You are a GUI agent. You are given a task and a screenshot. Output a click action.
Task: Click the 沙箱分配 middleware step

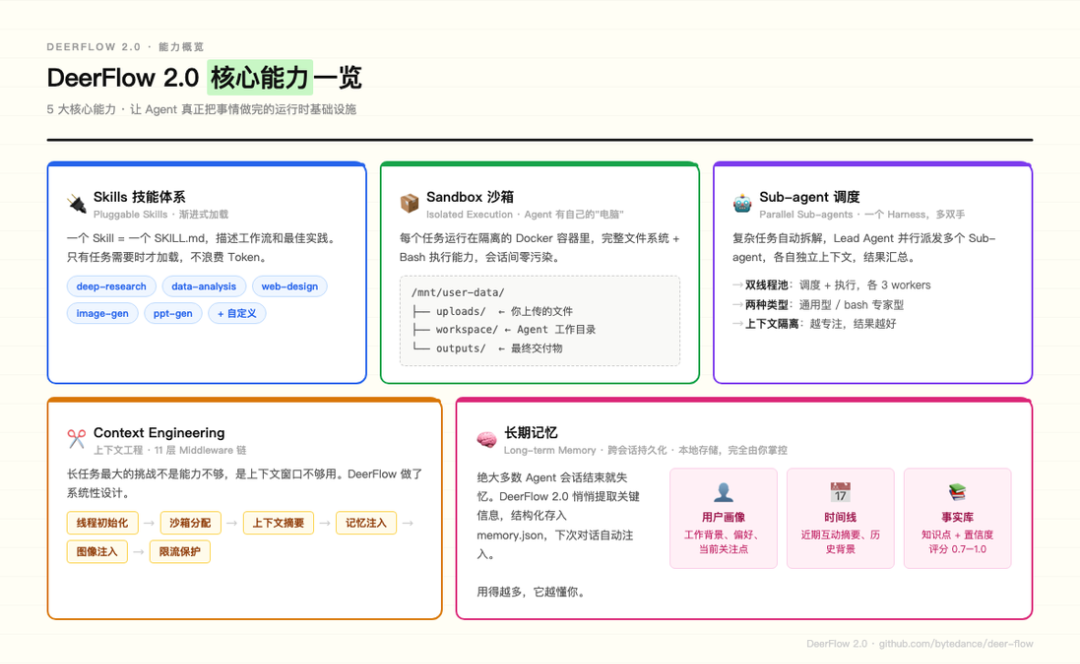click(190, 523)
